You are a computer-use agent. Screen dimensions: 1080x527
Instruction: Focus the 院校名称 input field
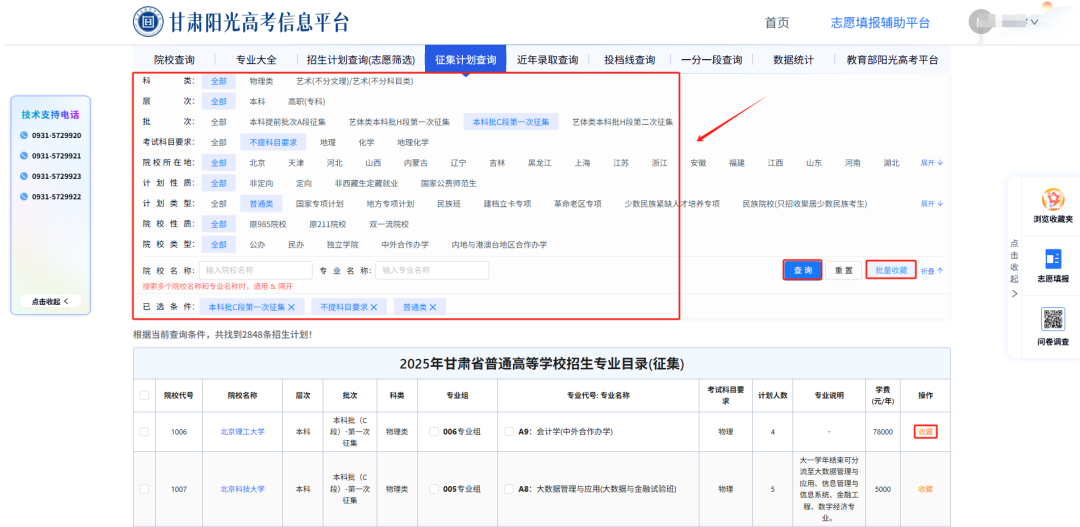coord(256,271)
